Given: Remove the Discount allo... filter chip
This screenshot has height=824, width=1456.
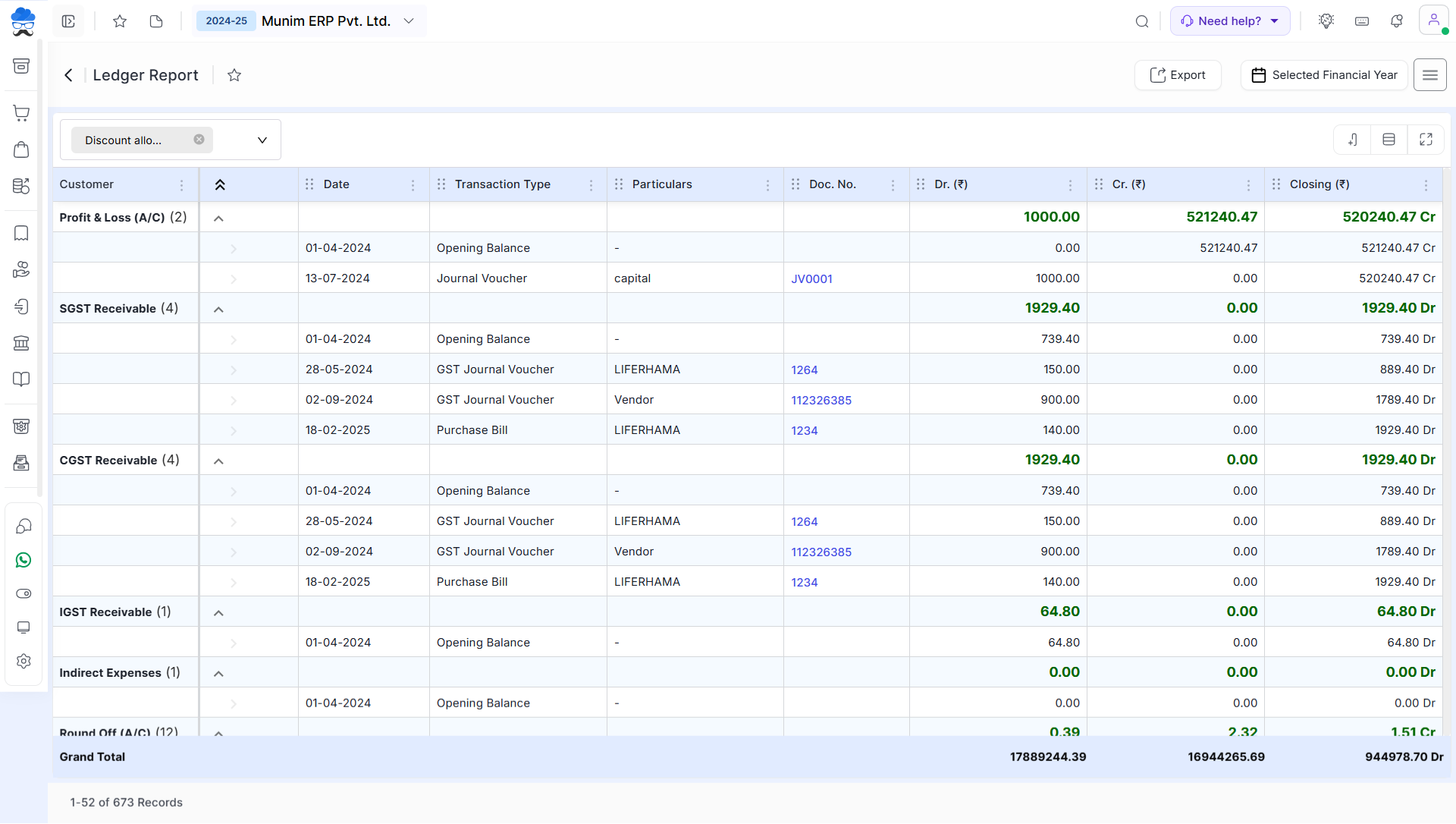Looking at the screenshot, I should (199, 140).
